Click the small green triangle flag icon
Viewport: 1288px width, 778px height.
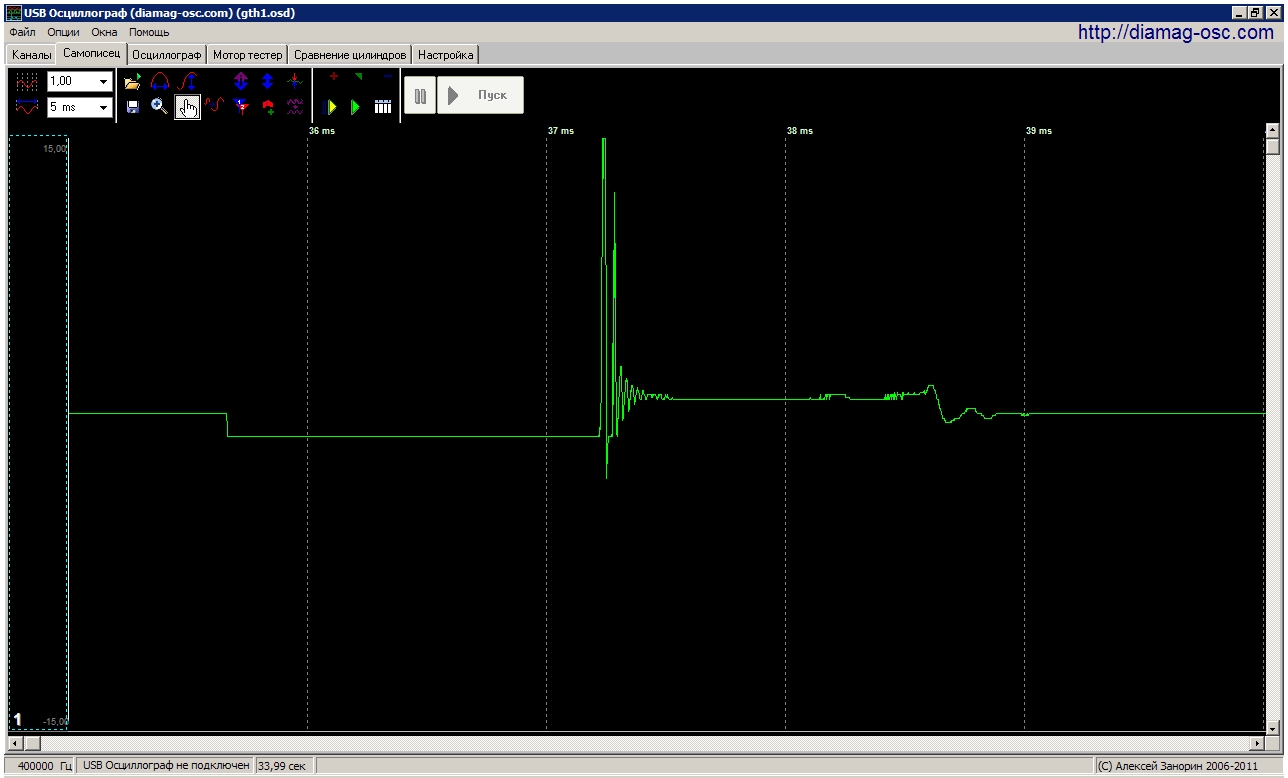point(358,76)
